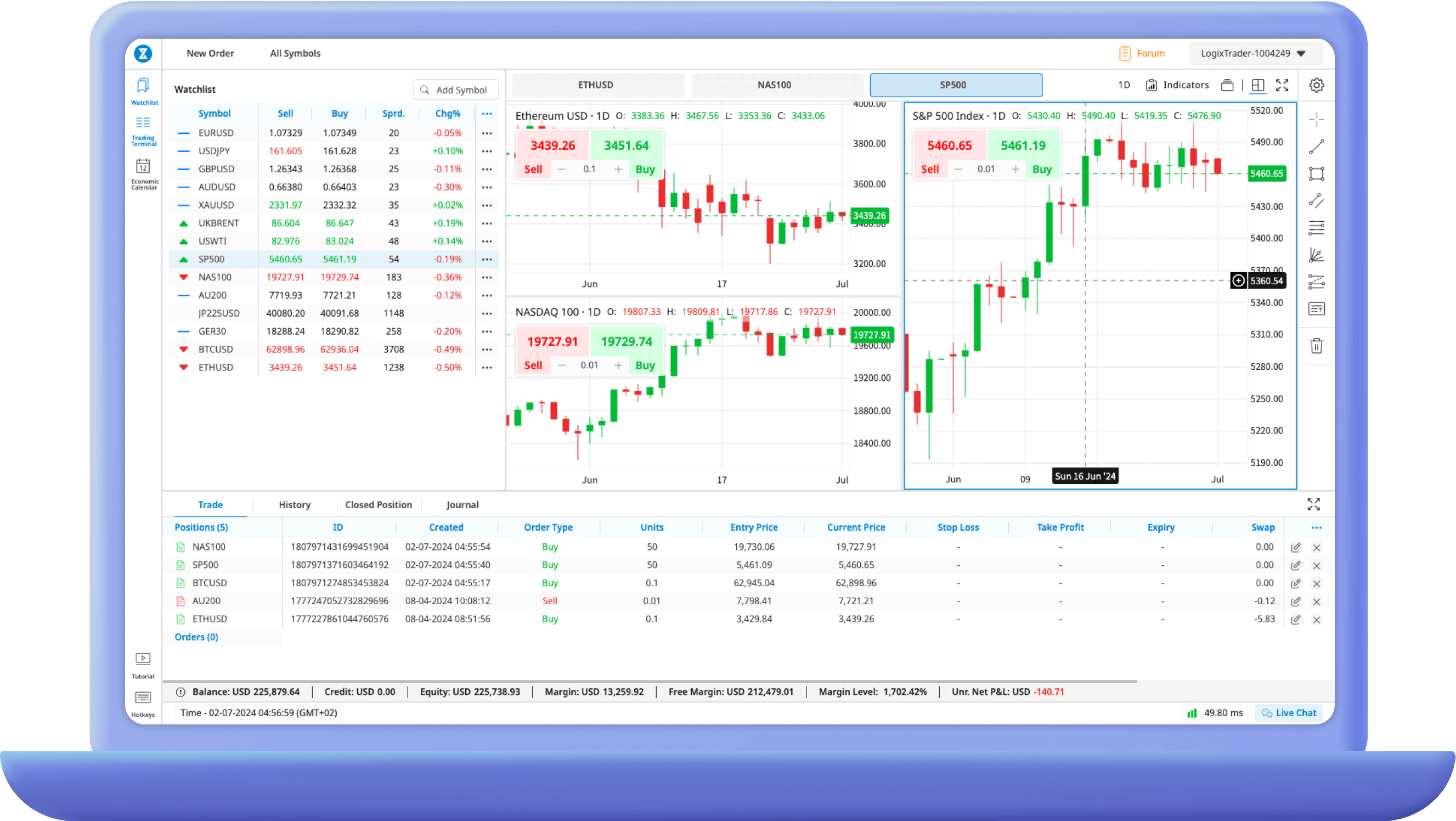This screenshot has width=1456, height=821.
Task: Close the BTCUSD position with X
Action: pyautogui.click(x=1317, y=583)
